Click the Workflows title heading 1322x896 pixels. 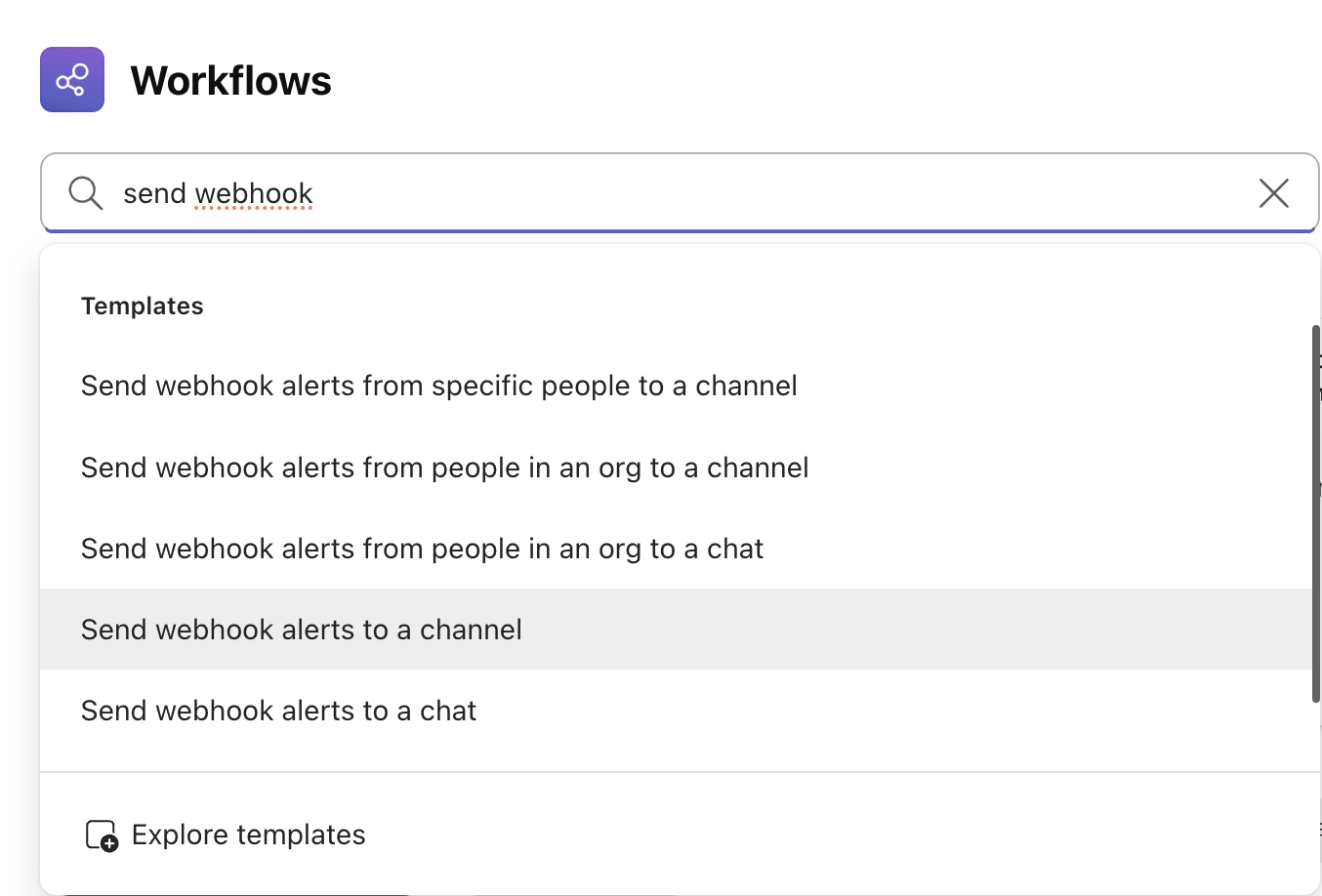[230, 81]
